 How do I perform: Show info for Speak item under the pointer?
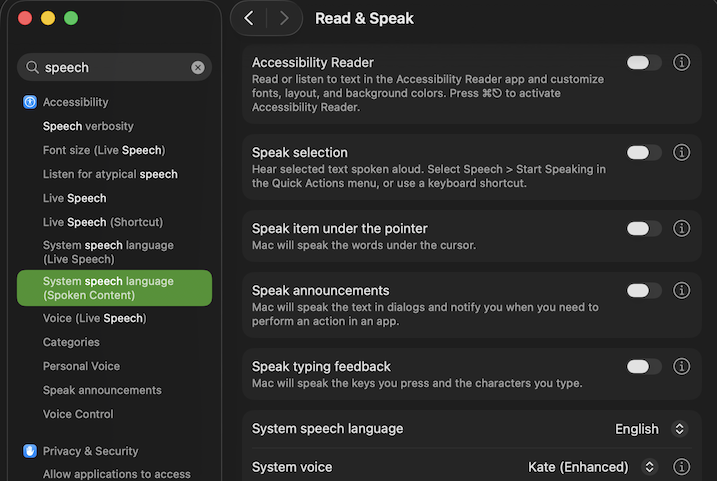click(x=682, y=229)
